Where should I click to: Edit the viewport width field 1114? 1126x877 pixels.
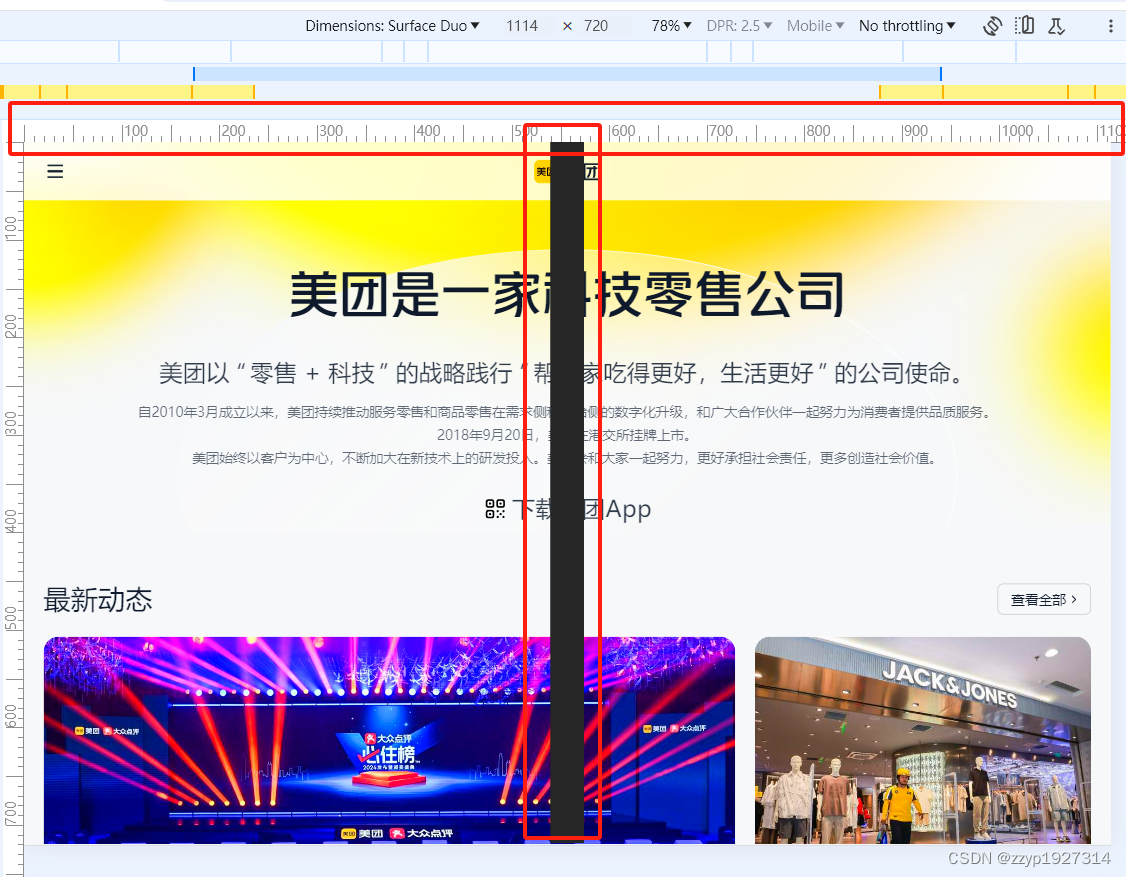click(522, 26)
